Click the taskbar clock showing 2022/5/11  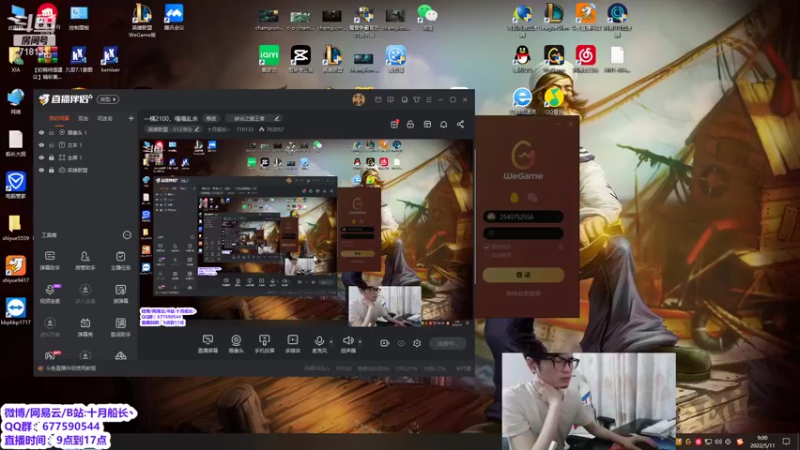click(x=762, y=441)
